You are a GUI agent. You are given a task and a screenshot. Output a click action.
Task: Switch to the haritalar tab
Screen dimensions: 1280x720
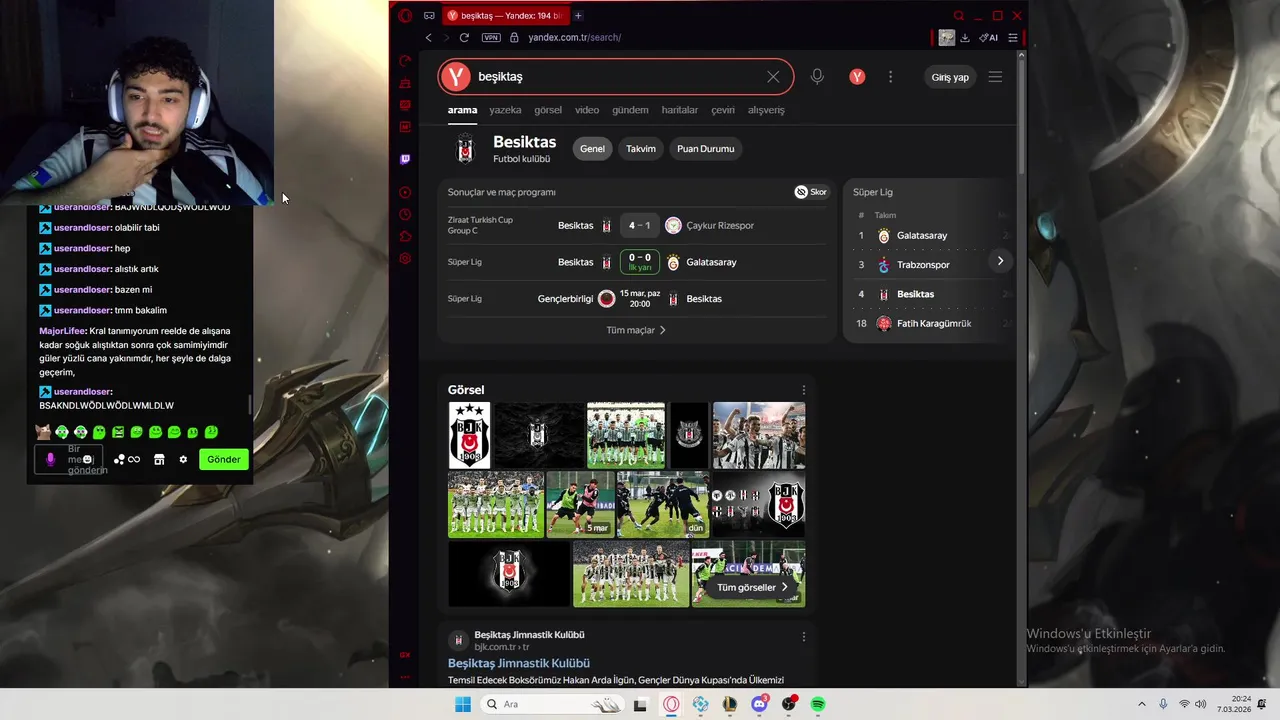[680, 110]
